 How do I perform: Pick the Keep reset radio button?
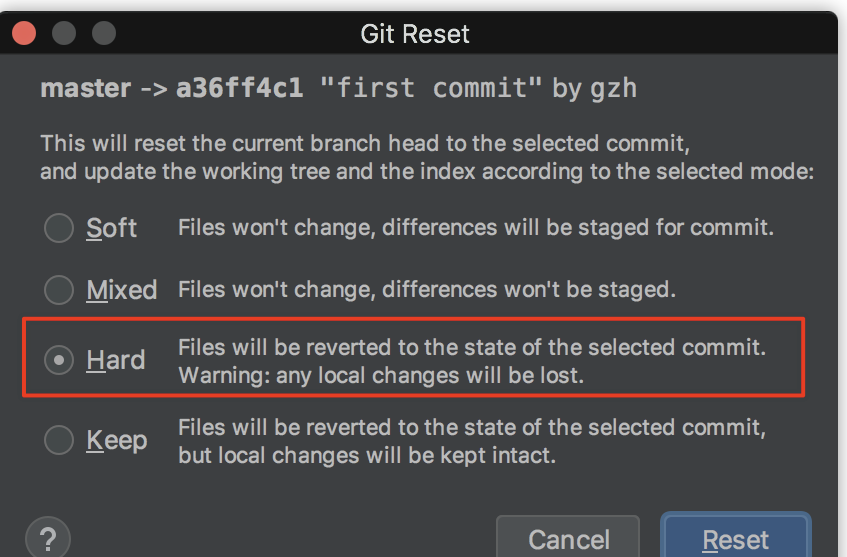pyautogui.click(x=59, y=440)
